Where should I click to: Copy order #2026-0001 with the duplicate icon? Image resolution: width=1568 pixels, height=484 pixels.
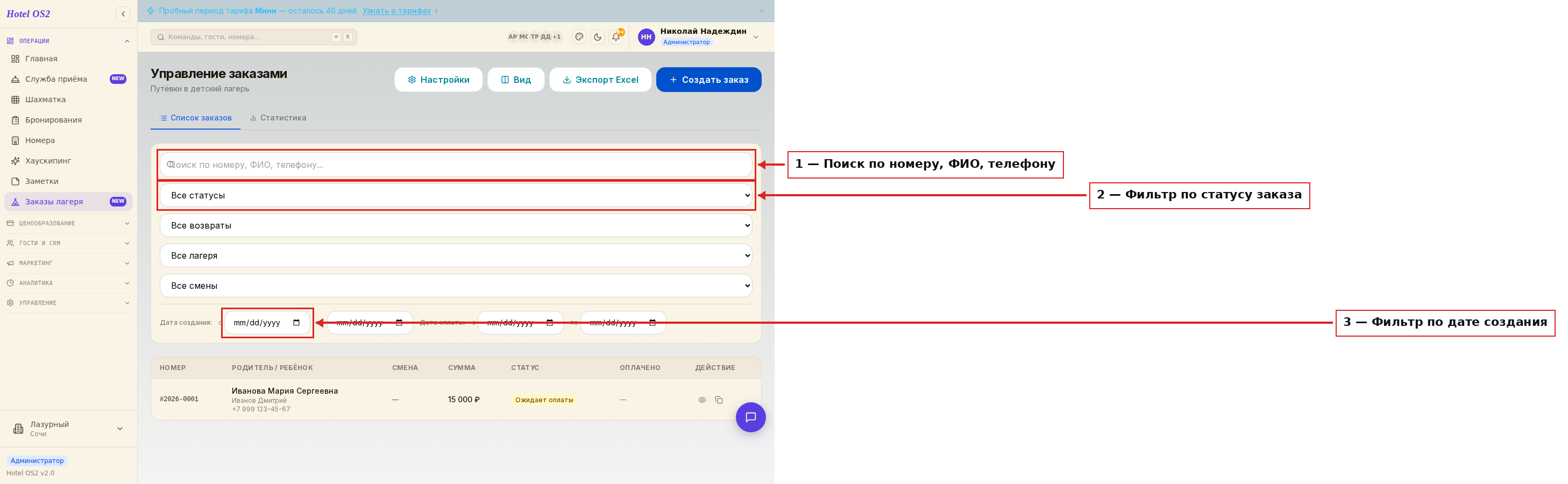click(x=719, y=400)
